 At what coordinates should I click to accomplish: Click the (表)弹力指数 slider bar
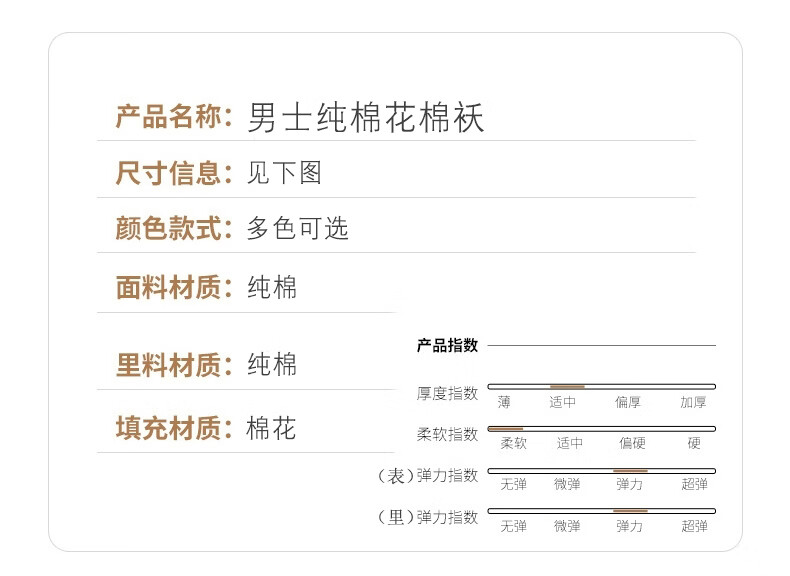click(x=601, y=470)
